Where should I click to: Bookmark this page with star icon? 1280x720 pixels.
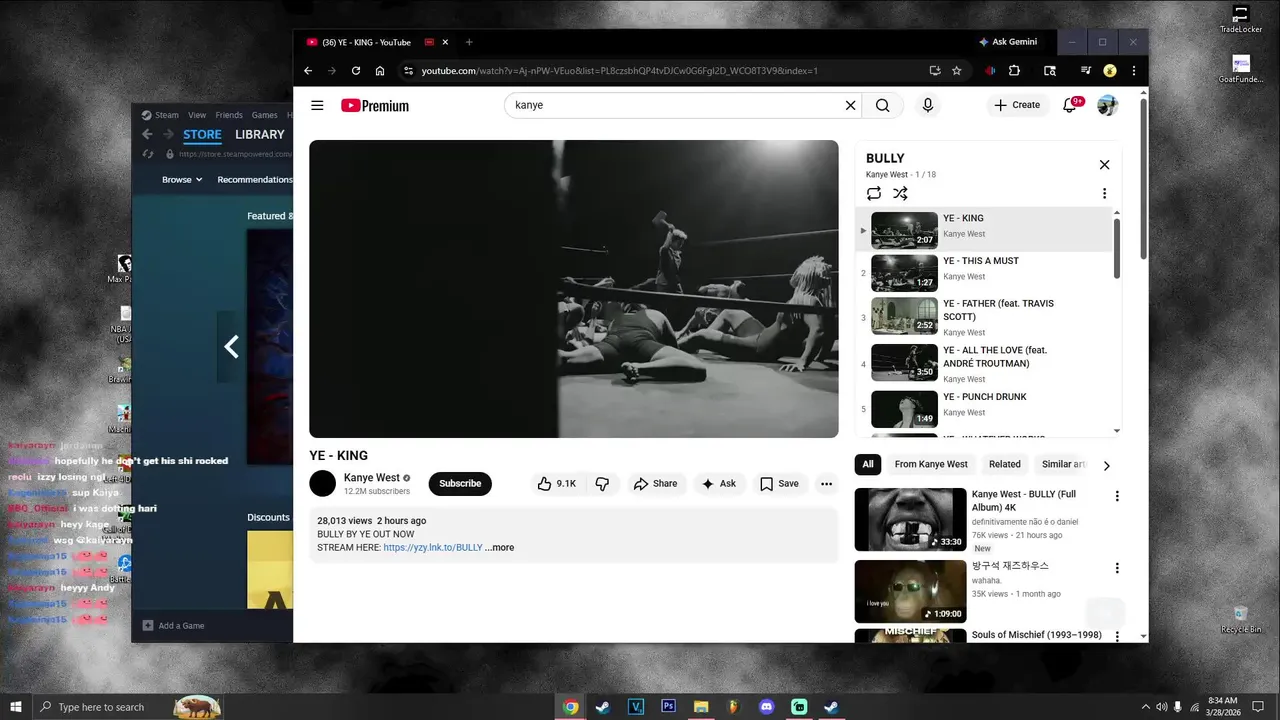point(956,71)
